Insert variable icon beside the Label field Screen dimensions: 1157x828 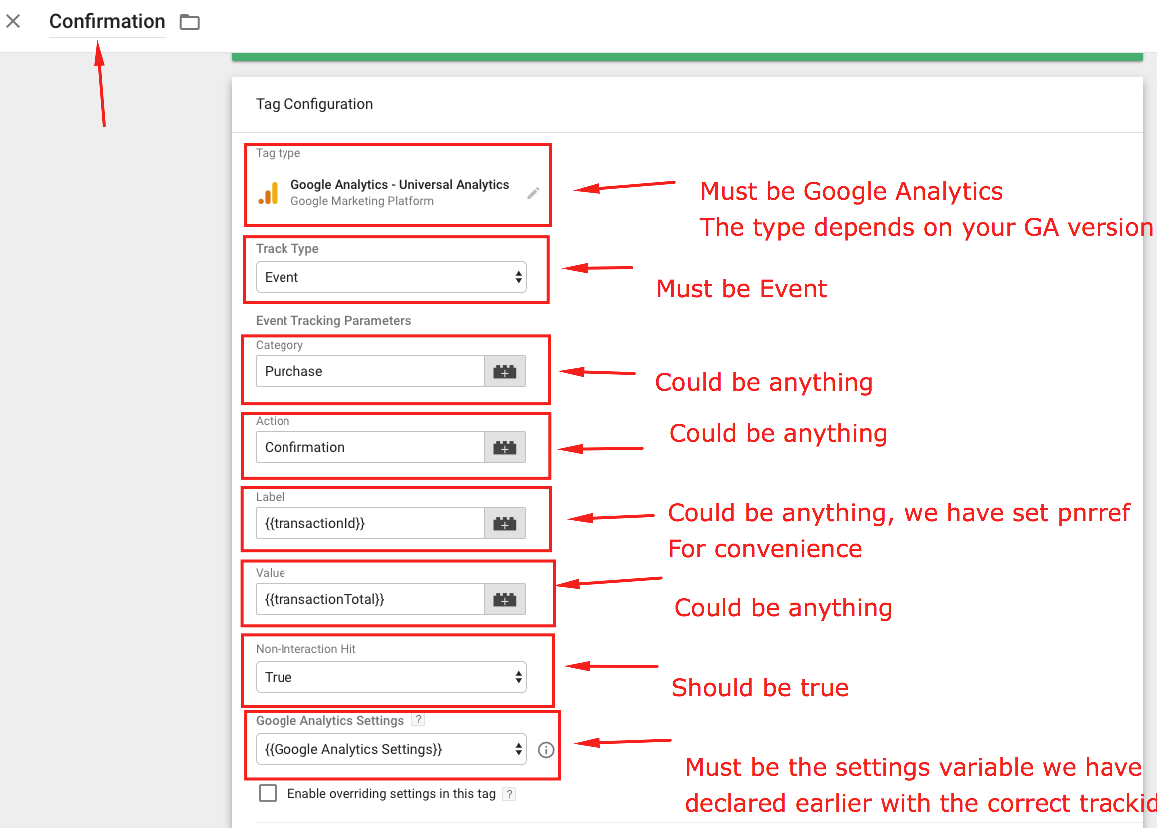pyautogui.click(x=505, y=523)
